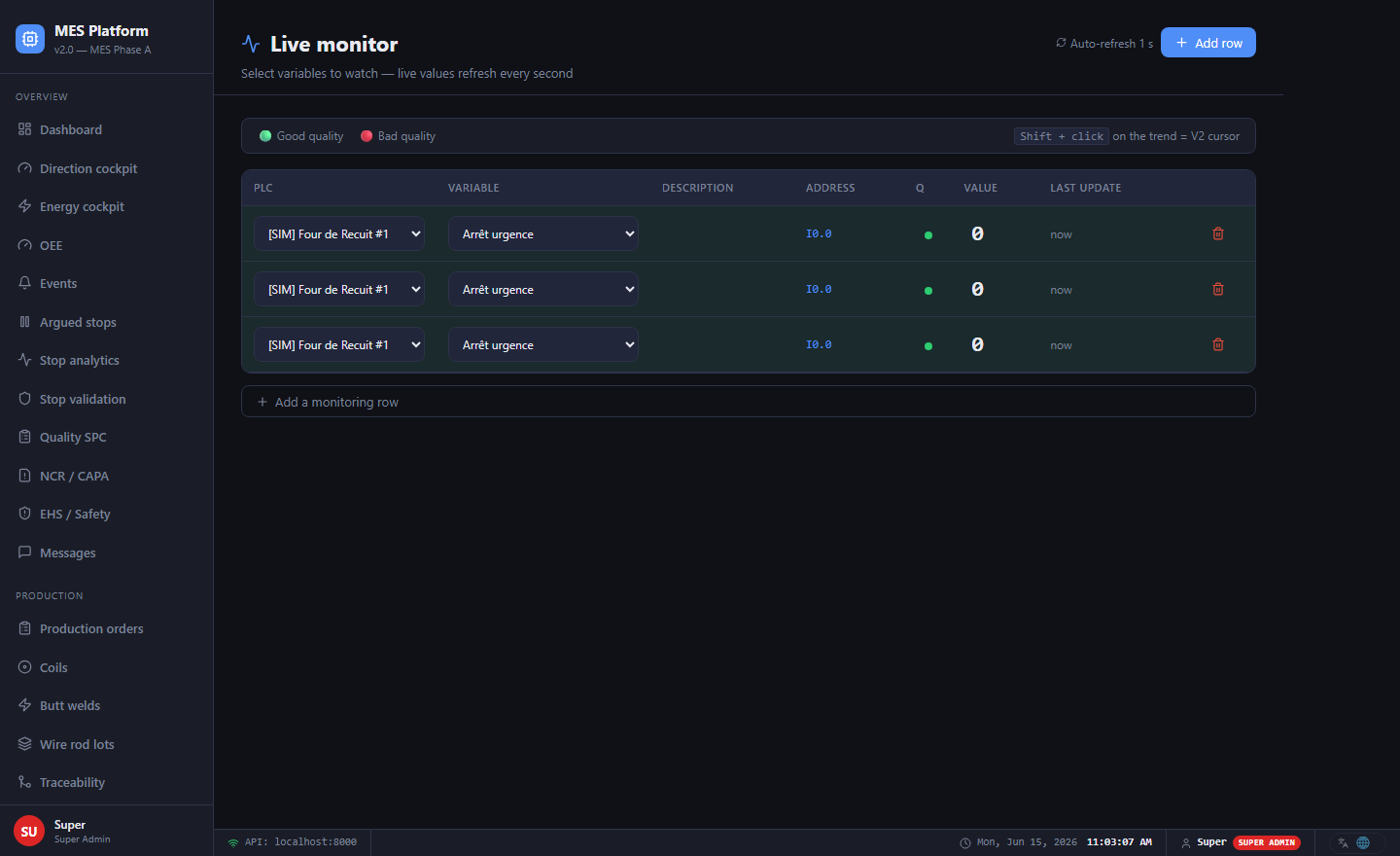Click the Coils circle icon
The width and height of the screenshot is (1400, 856).
(25, 667)
